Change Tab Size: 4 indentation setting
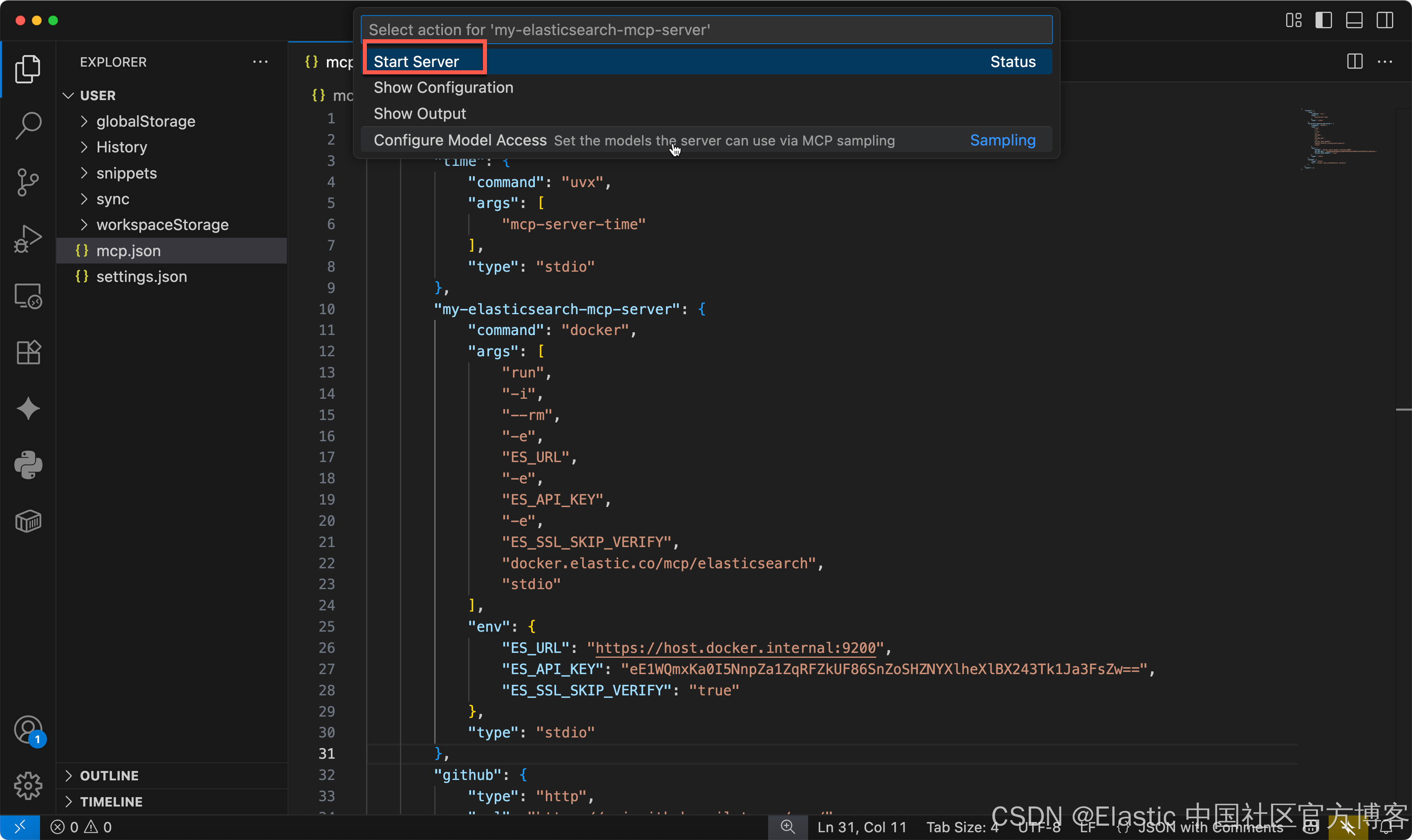 962,827
